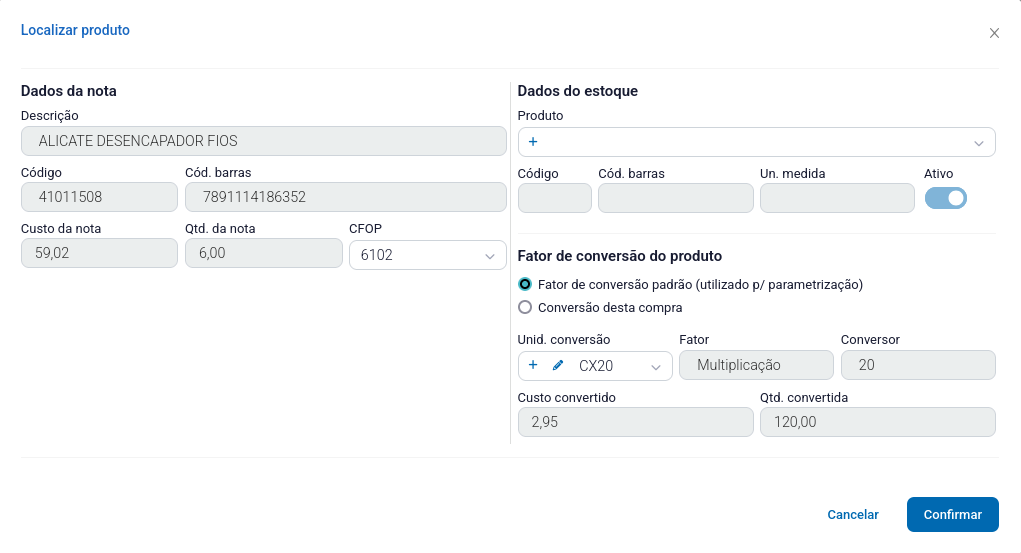Screen dimensions: 1021x553
Task: Expand the CX20 unit conversion dropdown
Action: point(656,367)
